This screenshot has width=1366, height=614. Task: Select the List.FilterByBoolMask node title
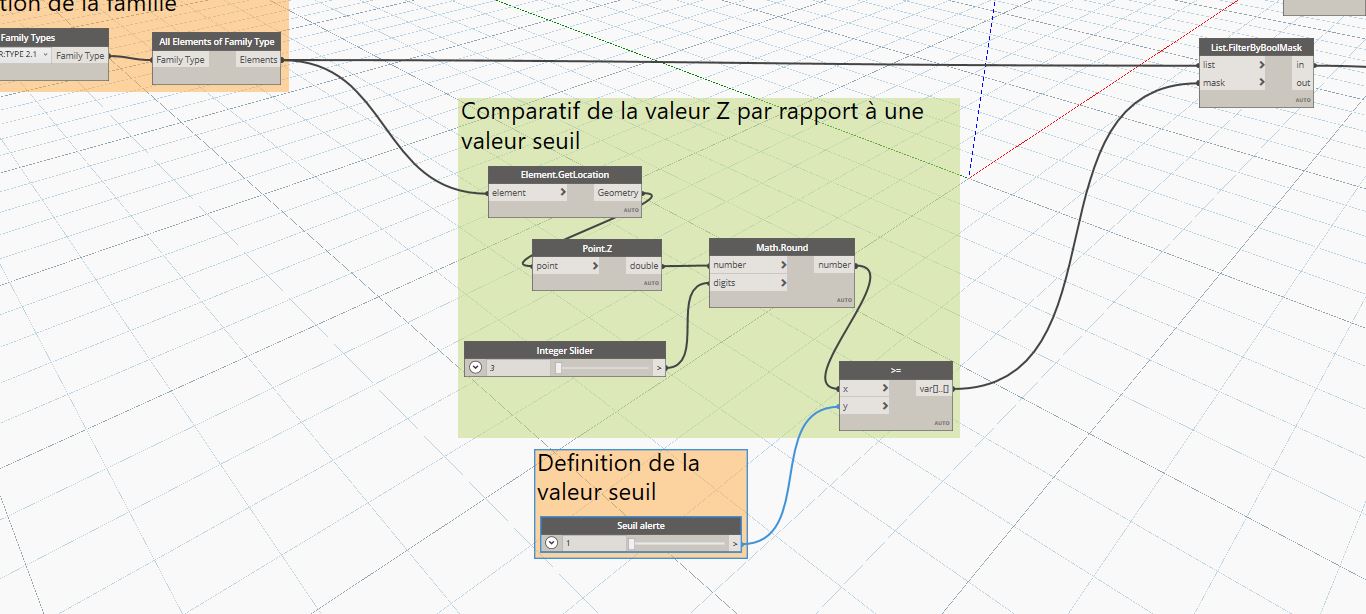click(x=1255, y=47)
